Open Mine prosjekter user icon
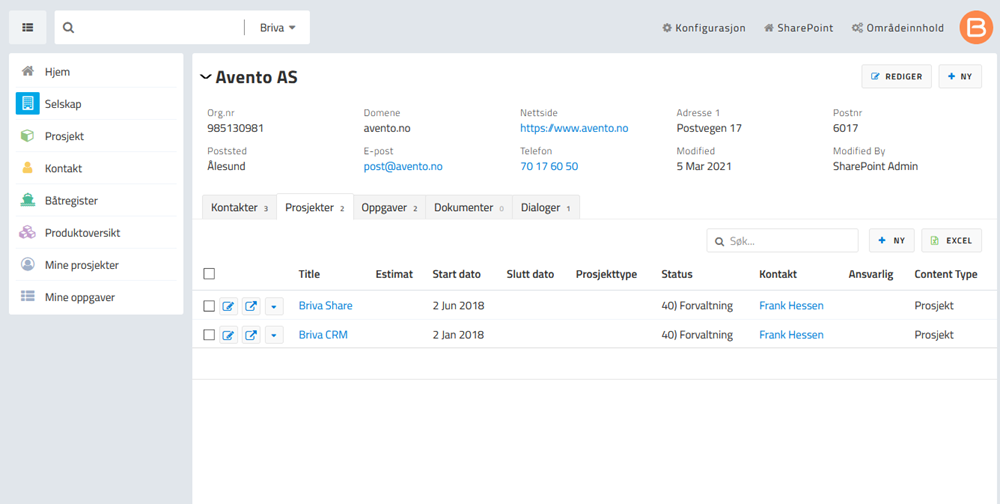Image resolution: width=1000 pixels, height=504 pixels. (27, 265)
